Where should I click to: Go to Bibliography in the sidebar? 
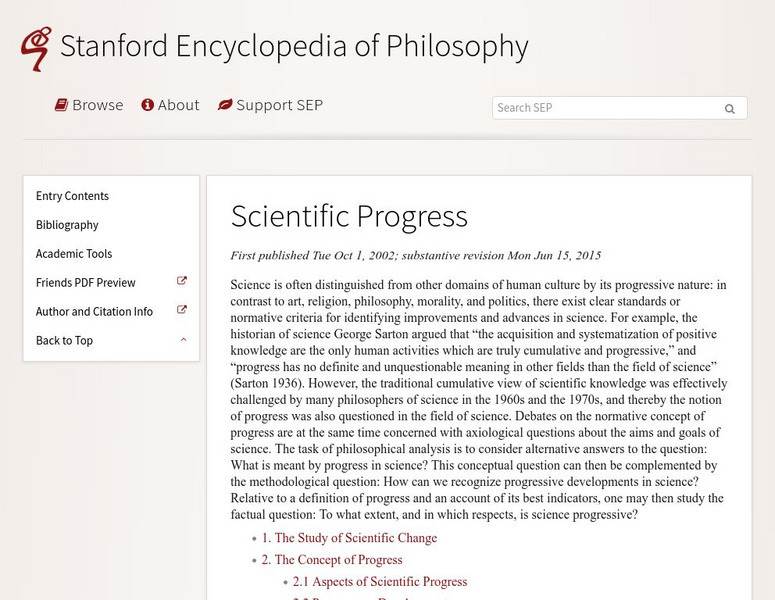(67, 225)
